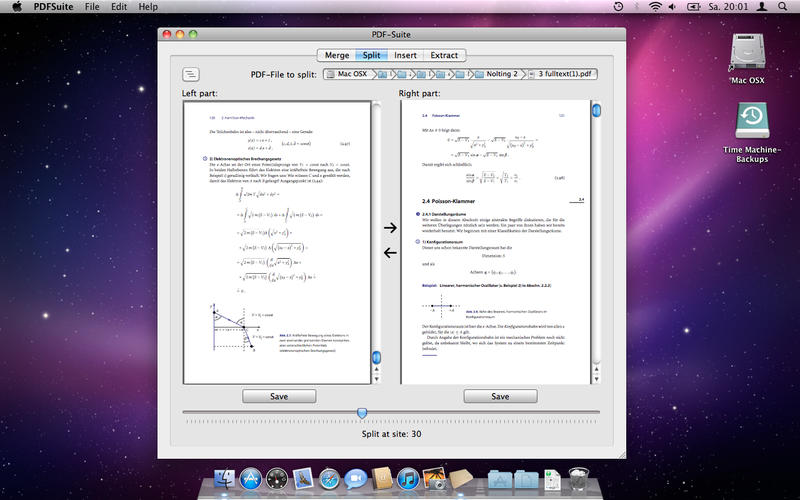Click the right arrow between page previews
Image resolution: width=800 pixels, height=500 pixels.
(x=390, y=229)
